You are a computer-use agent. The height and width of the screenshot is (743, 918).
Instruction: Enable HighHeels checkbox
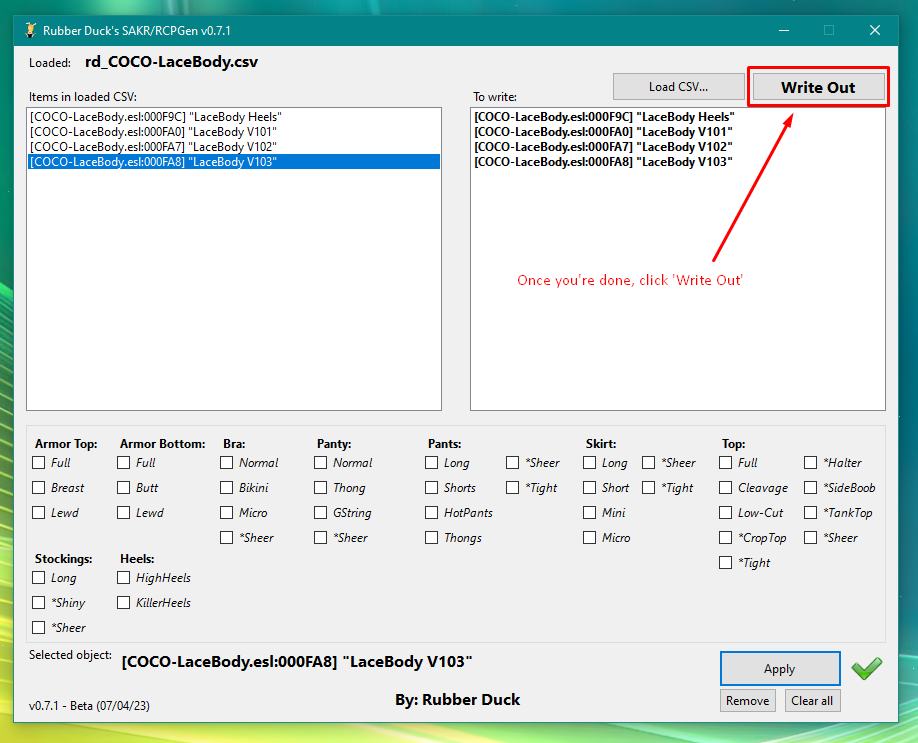[124, 578]
